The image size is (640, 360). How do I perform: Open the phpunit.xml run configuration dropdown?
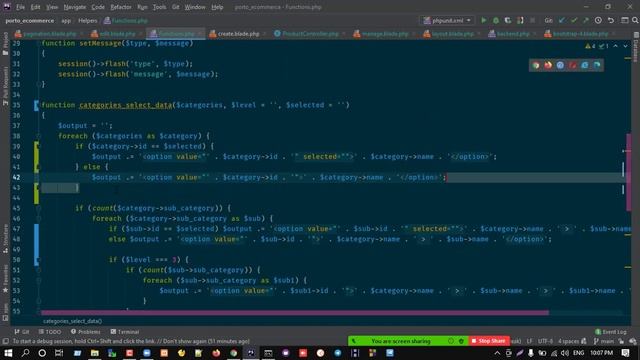click(x=447, y=20)
